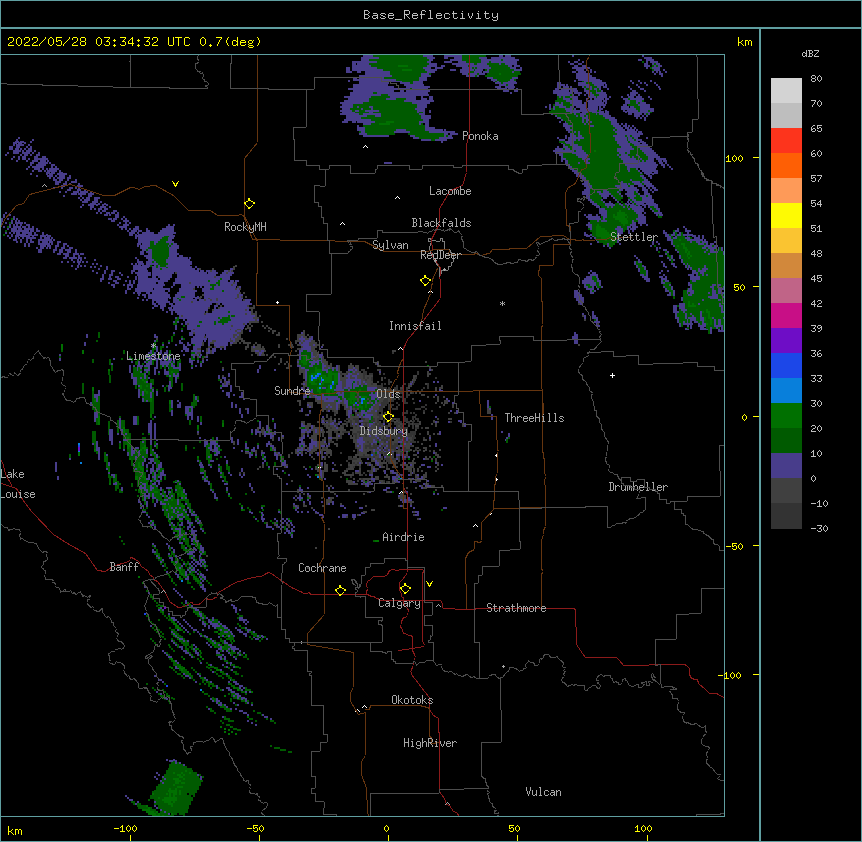Click the Stettler town label
862x842 pixels.
634,237
